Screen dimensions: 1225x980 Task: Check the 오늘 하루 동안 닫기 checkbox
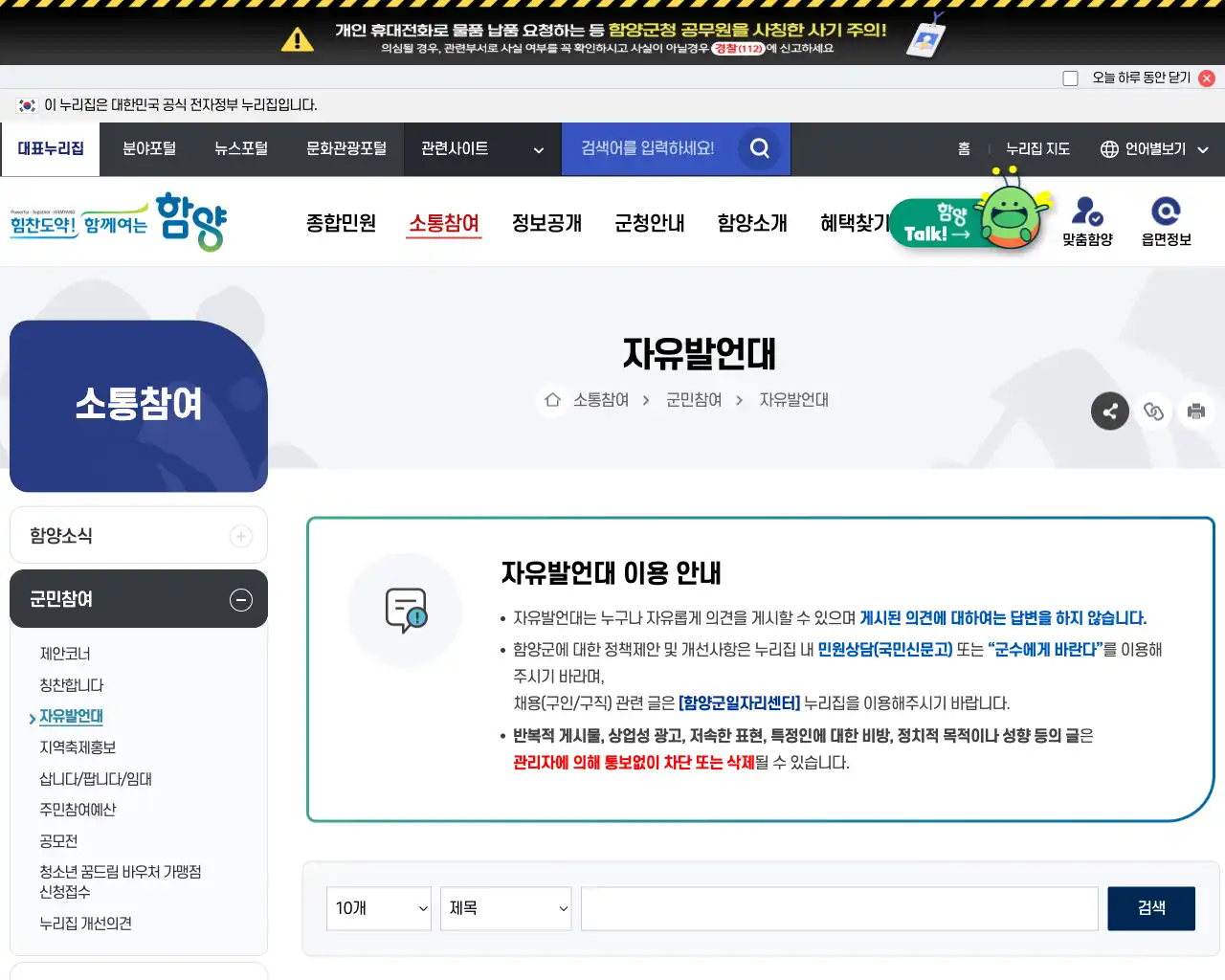pyautogui.click(x=1070, y=78)
